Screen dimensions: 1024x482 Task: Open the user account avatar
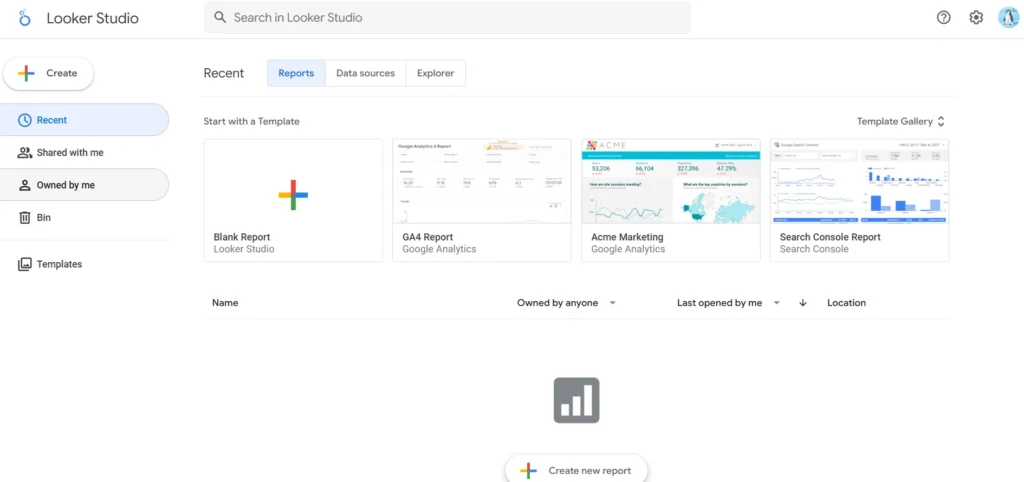[1008, 18]
